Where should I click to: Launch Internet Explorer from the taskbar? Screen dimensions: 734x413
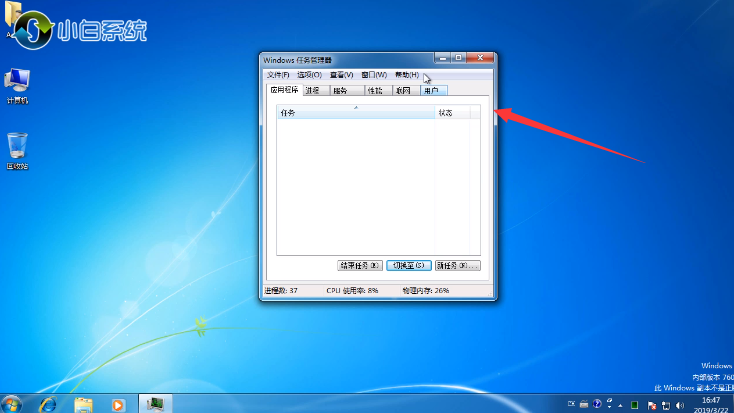[x=48, y=404]
